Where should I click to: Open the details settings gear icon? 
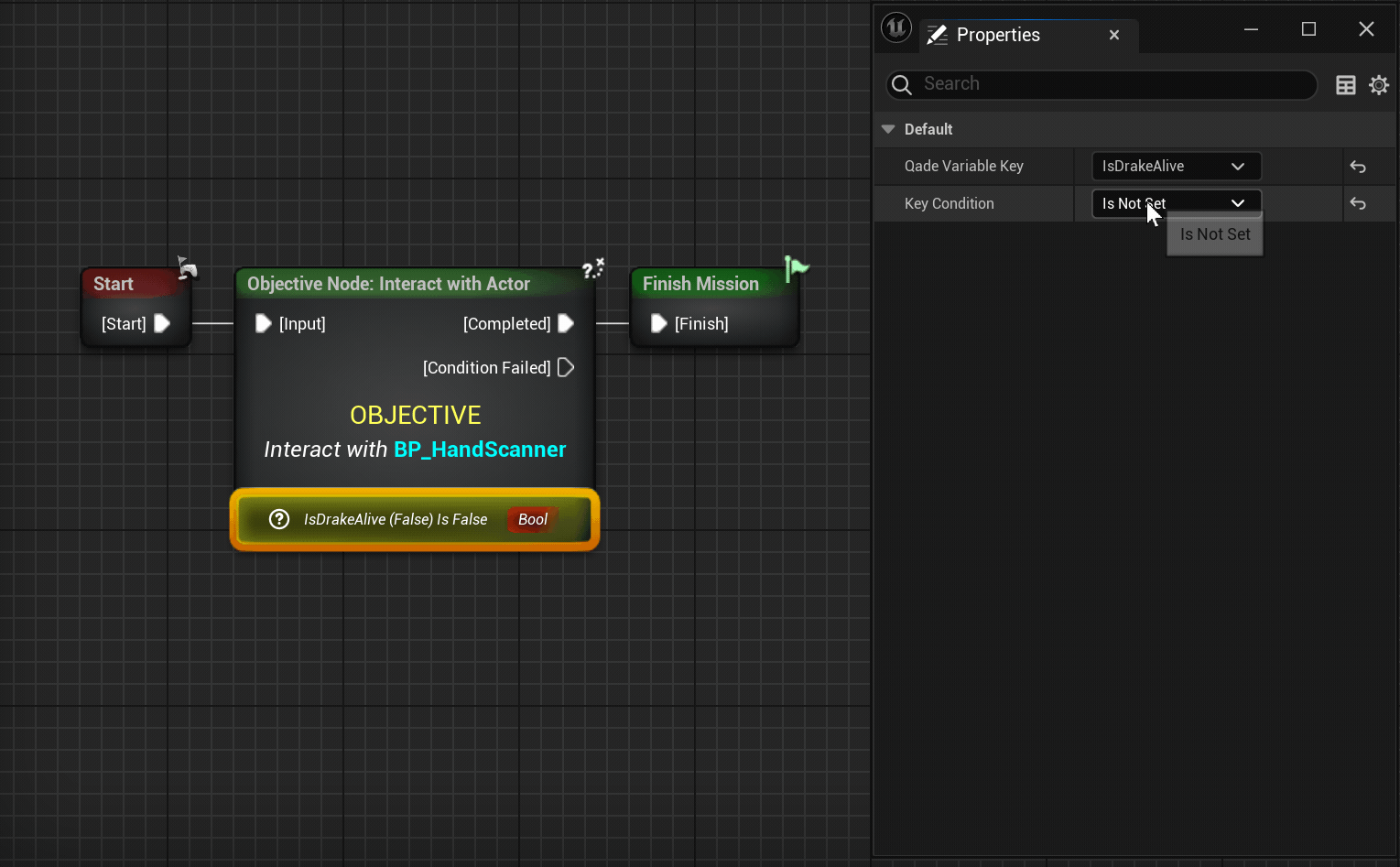[1379, 85]
